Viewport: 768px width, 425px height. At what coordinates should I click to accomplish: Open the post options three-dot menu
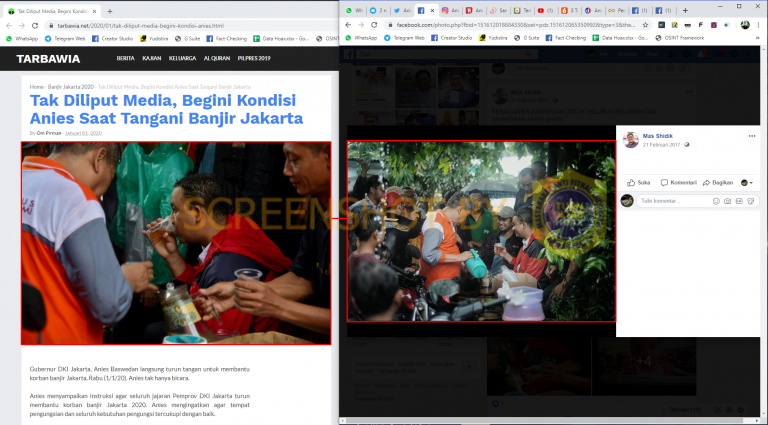pos(752,136)
